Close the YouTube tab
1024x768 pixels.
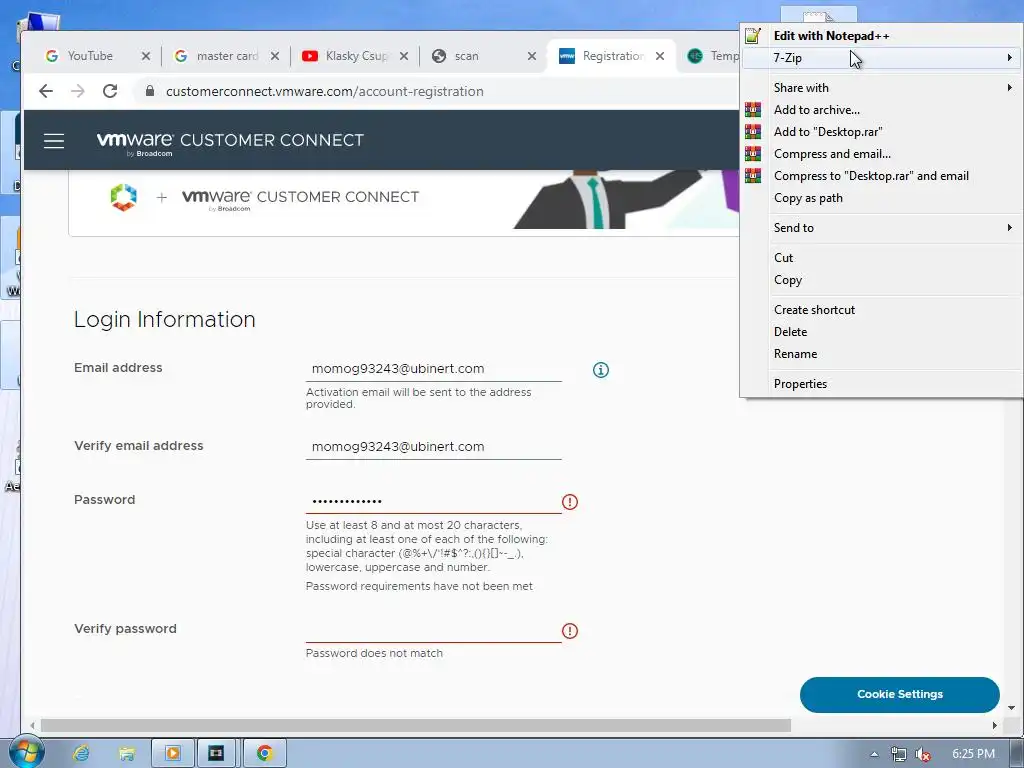146,56
